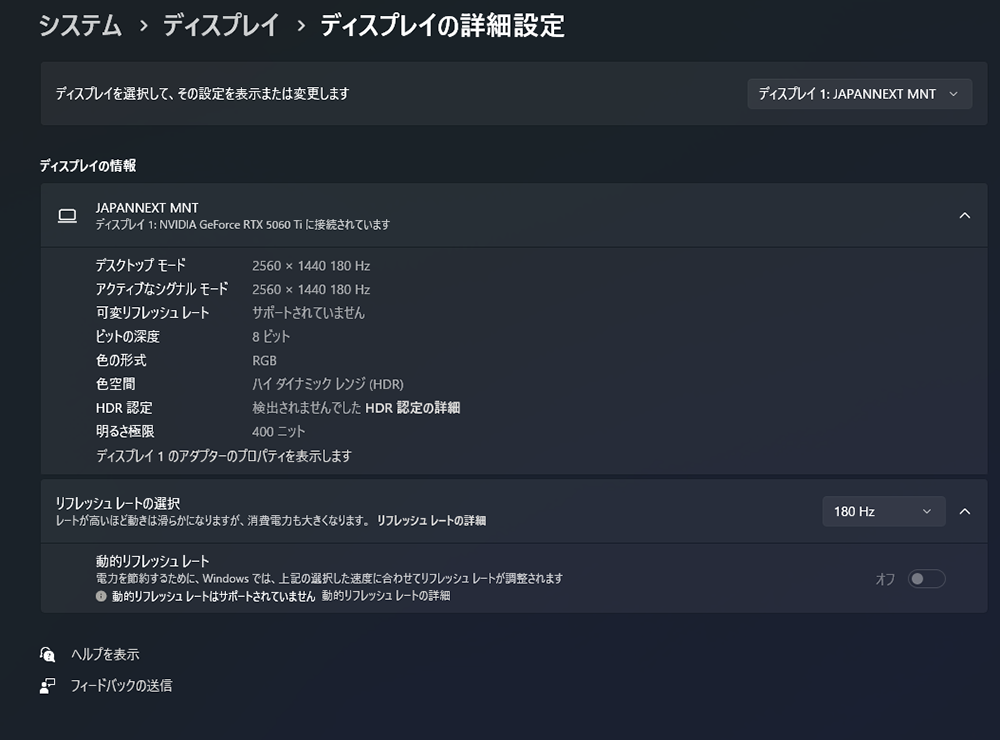Open the リフレッシュ レートの詳細 link
1000x740 pixels.
[x=431, y=521]
